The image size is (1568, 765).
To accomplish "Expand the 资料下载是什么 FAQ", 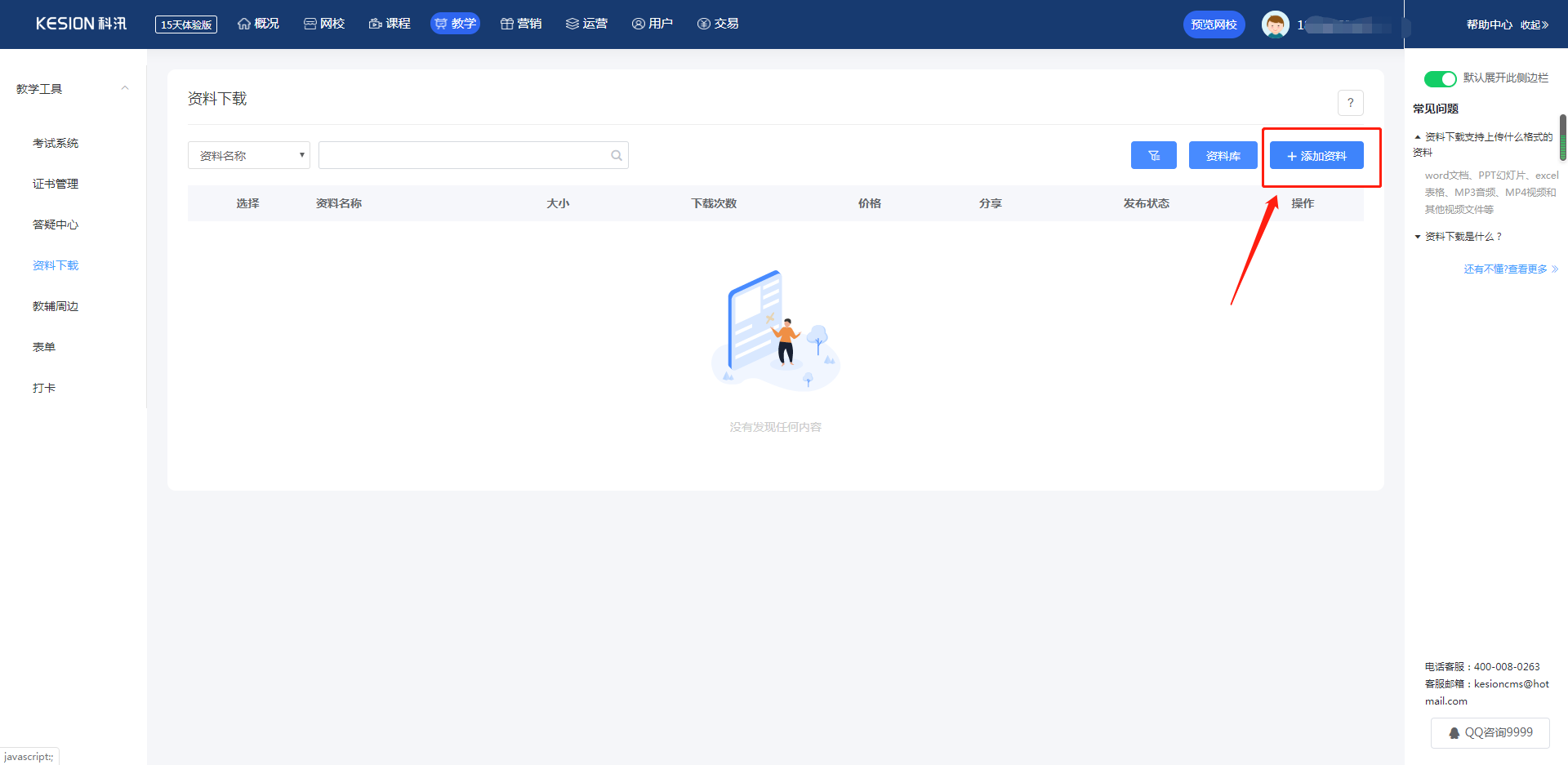I will (1459, 237).
